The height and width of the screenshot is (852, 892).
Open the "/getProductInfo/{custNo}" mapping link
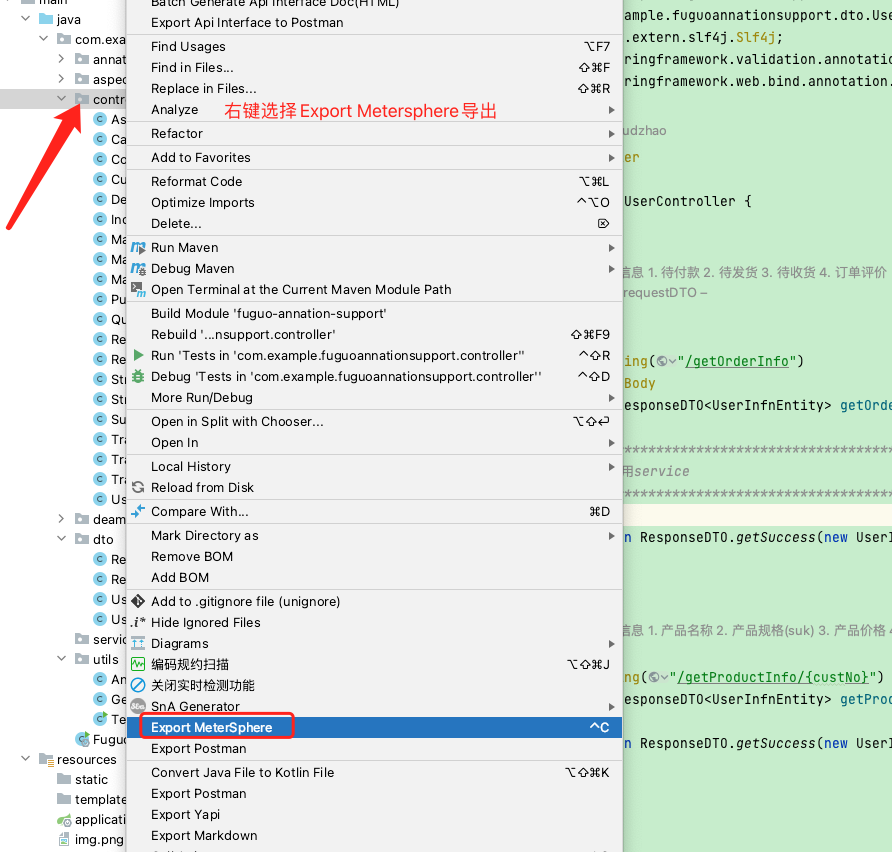(773, 677)
